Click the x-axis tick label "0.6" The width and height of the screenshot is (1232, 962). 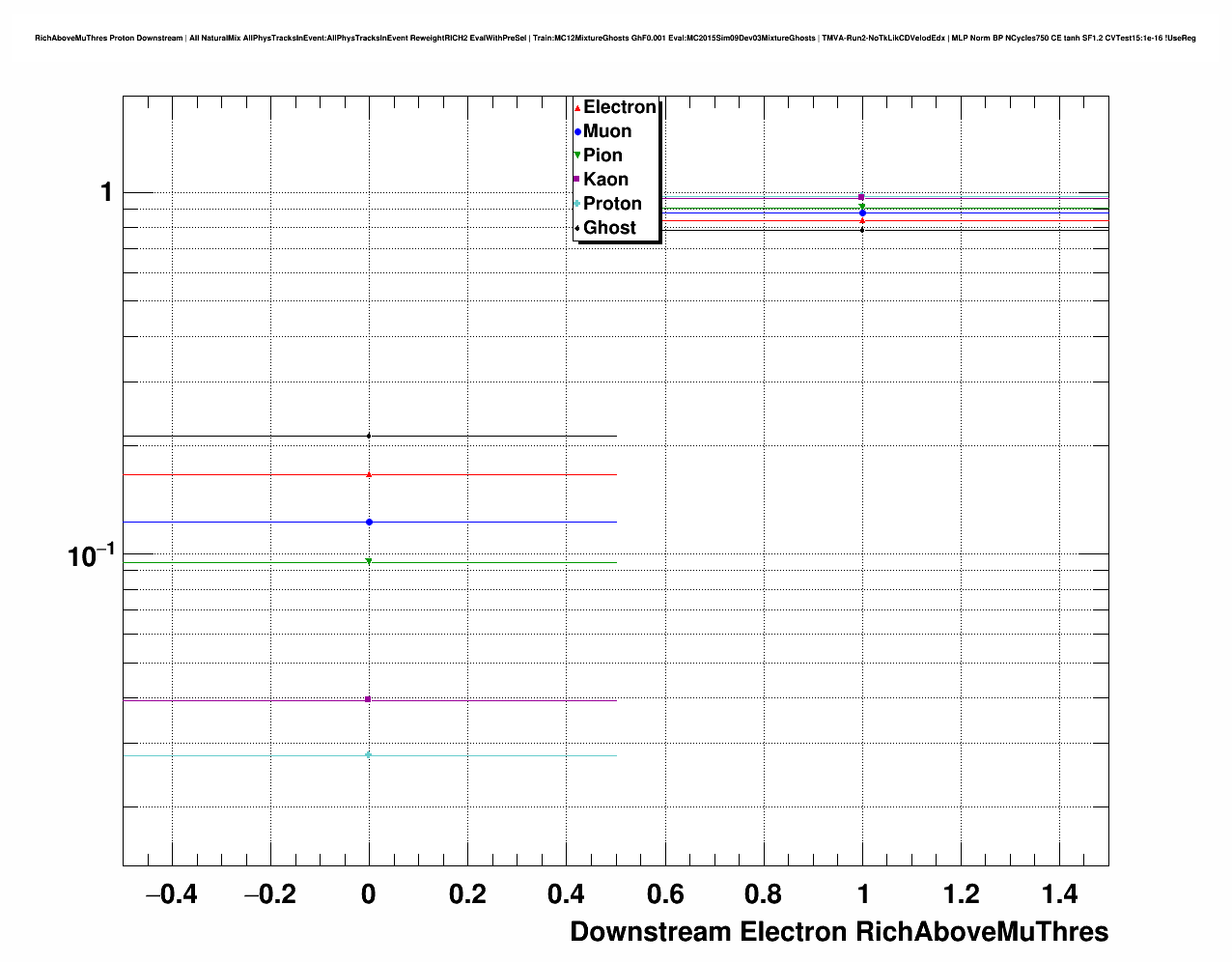click(x=665, y=894)
